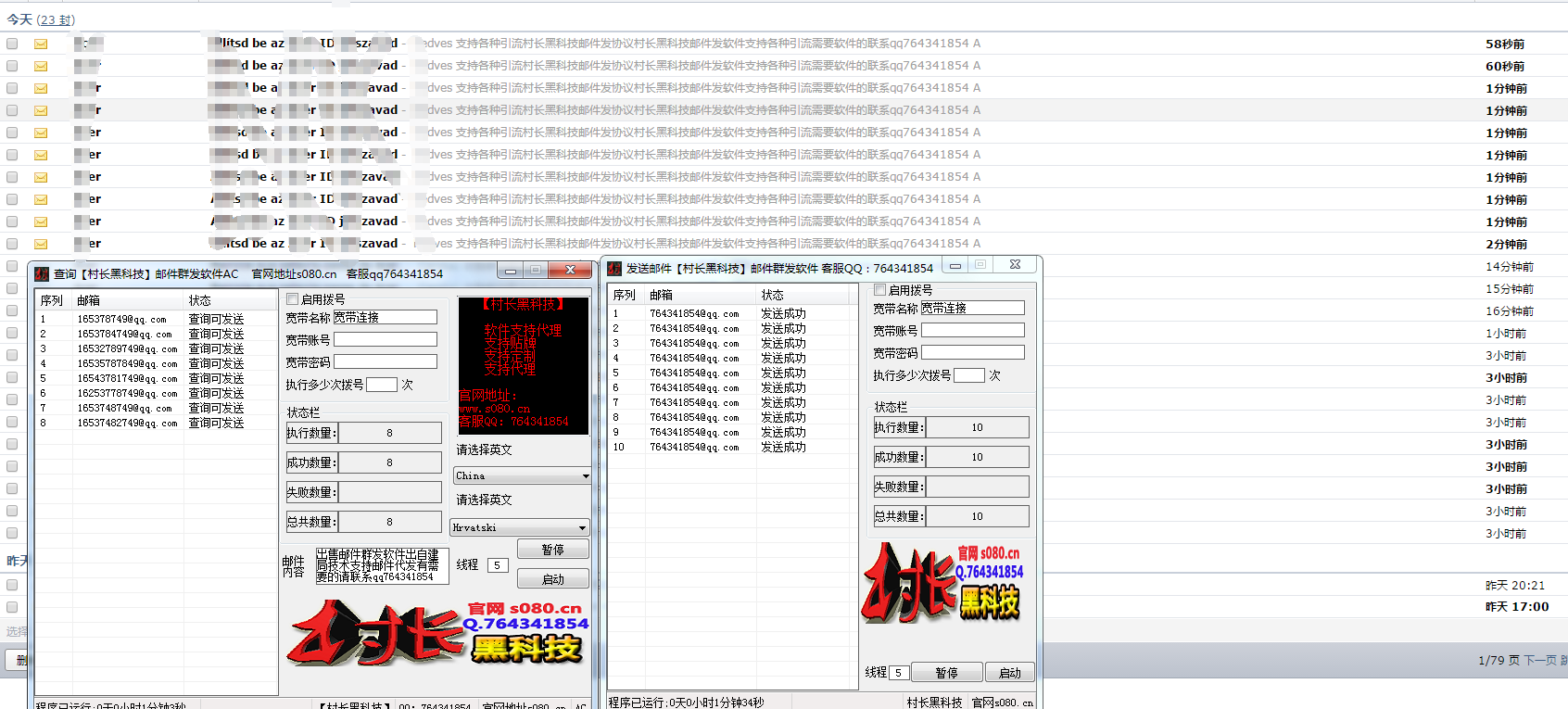This screenshot has height=709, width=1568.
Task: Select row 5 in the 查询 window's table
Action: [x=156, y=378]
